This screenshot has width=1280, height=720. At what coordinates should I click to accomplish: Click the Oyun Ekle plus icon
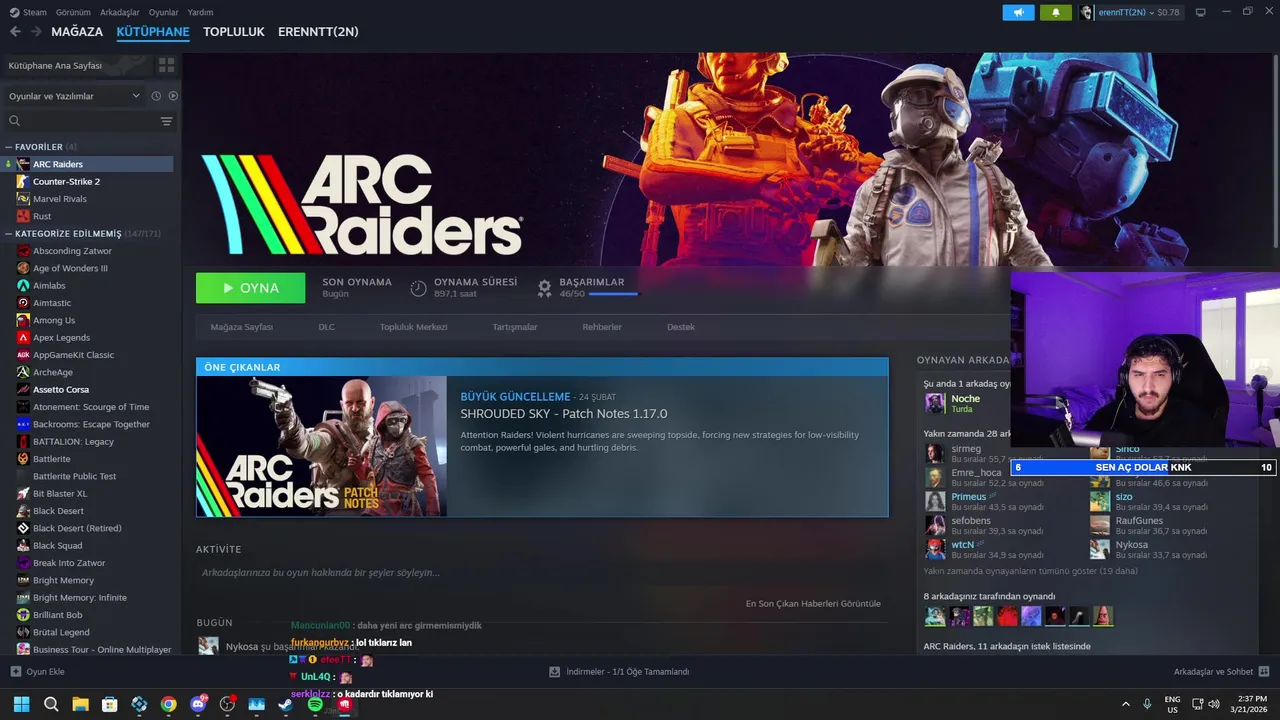tap(15, 672)
